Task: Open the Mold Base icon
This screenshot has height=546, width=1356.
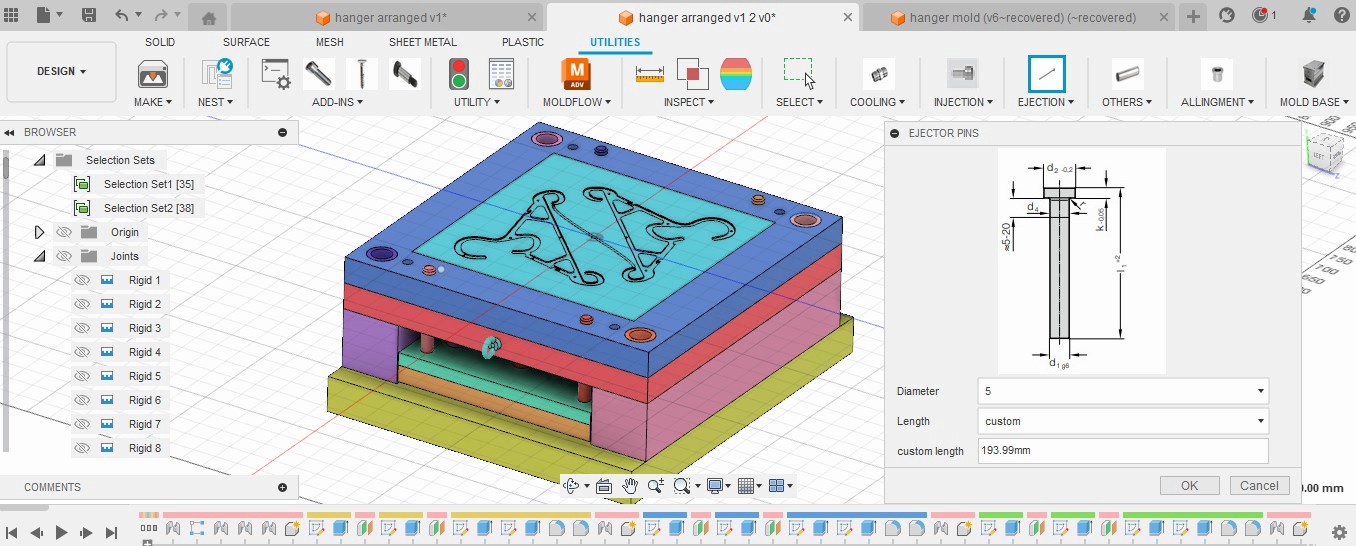Action: pyautogui.click(x=1314, y=73)
